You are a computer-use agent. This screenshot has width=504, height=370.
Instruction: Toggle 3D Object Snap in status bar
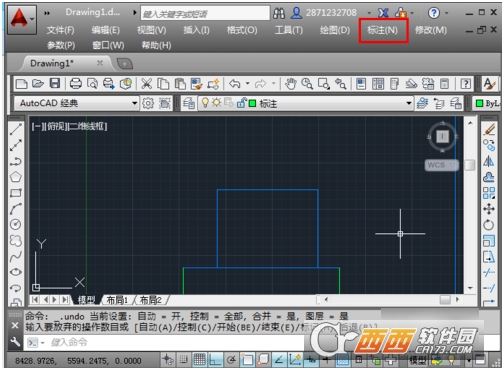[x=263, y=360]
